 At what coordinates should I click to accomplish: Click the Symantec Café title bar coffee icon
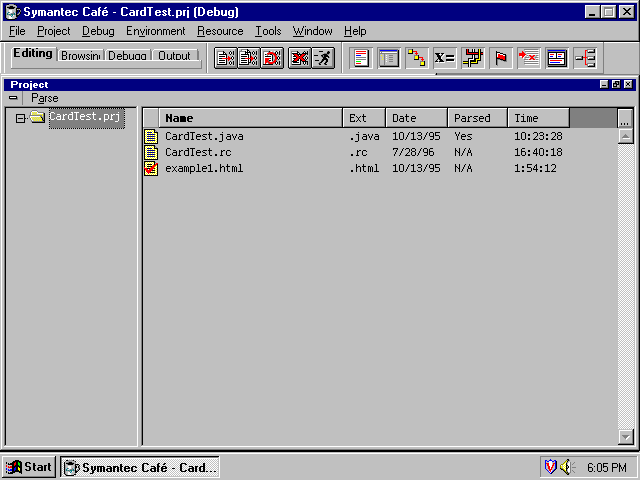coord(12,12)
